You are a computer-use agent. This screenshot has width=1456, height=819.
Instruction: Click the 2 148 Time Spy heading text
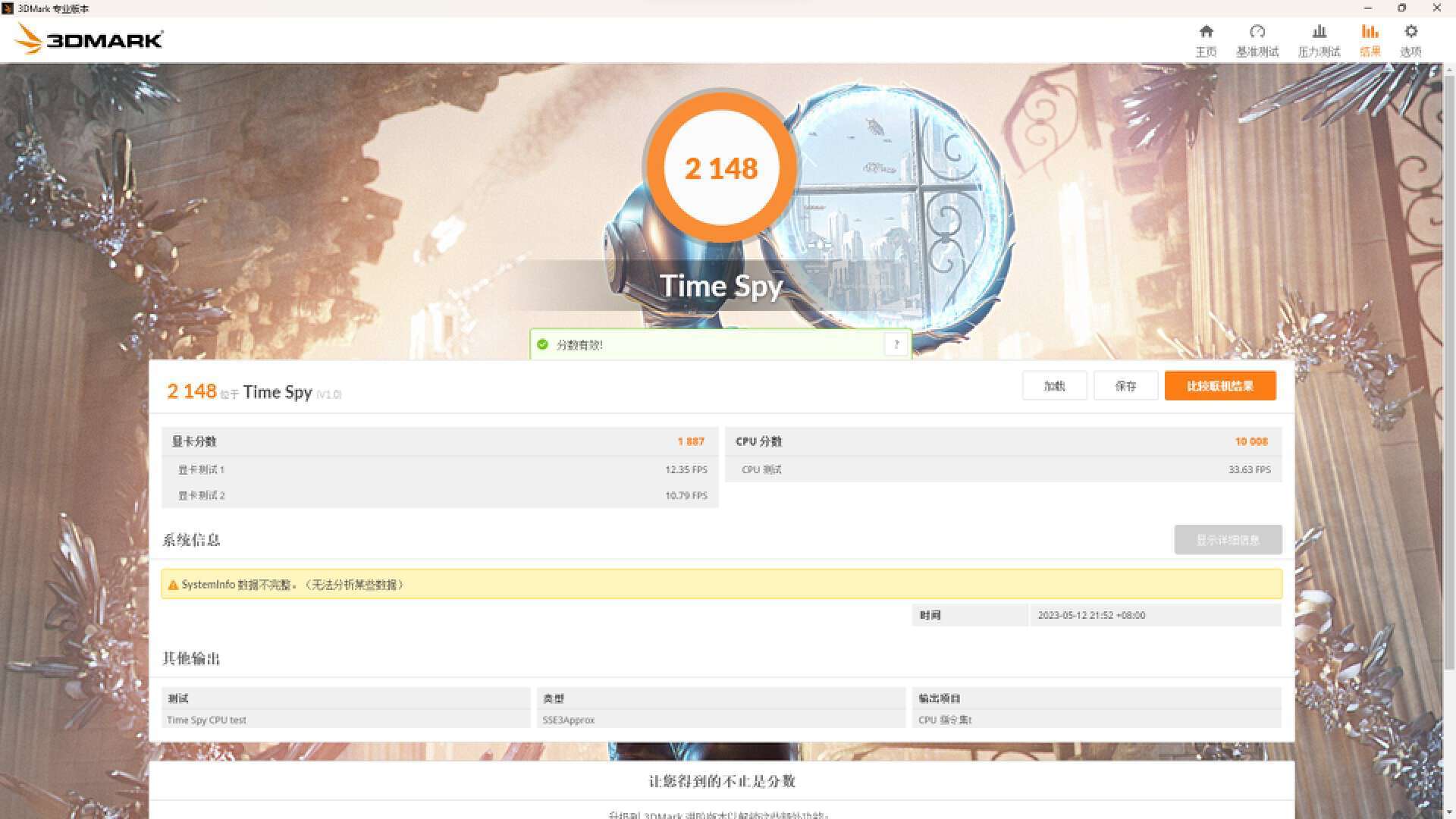point(253,391)
